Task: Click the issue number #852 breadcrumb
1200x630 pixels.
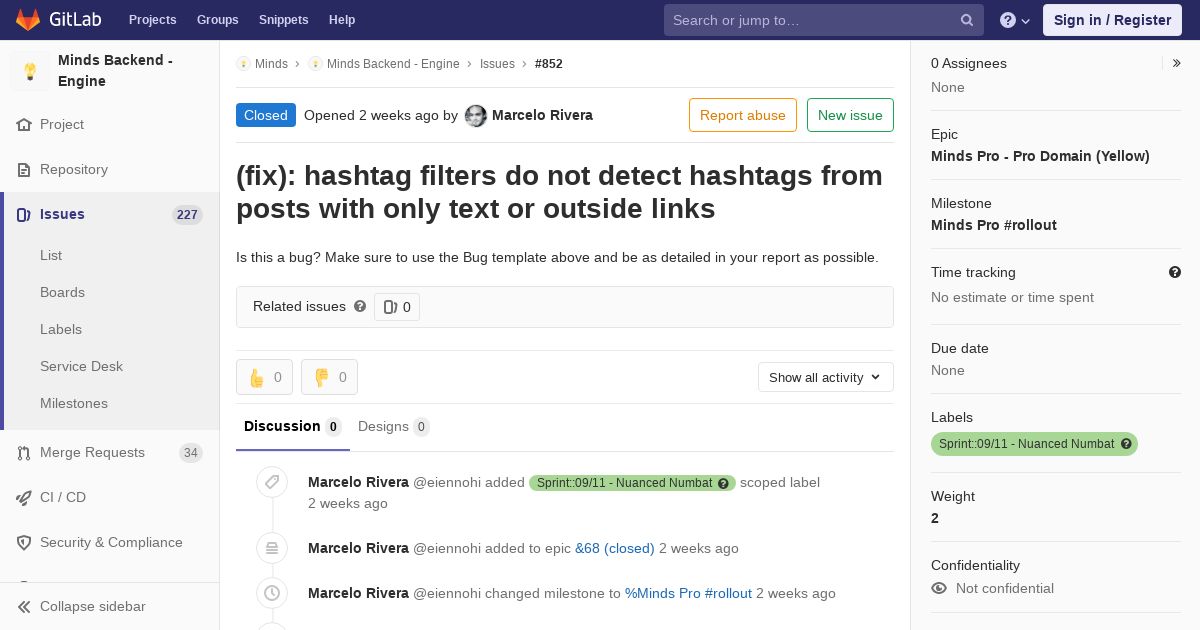Action: point(549,63)
